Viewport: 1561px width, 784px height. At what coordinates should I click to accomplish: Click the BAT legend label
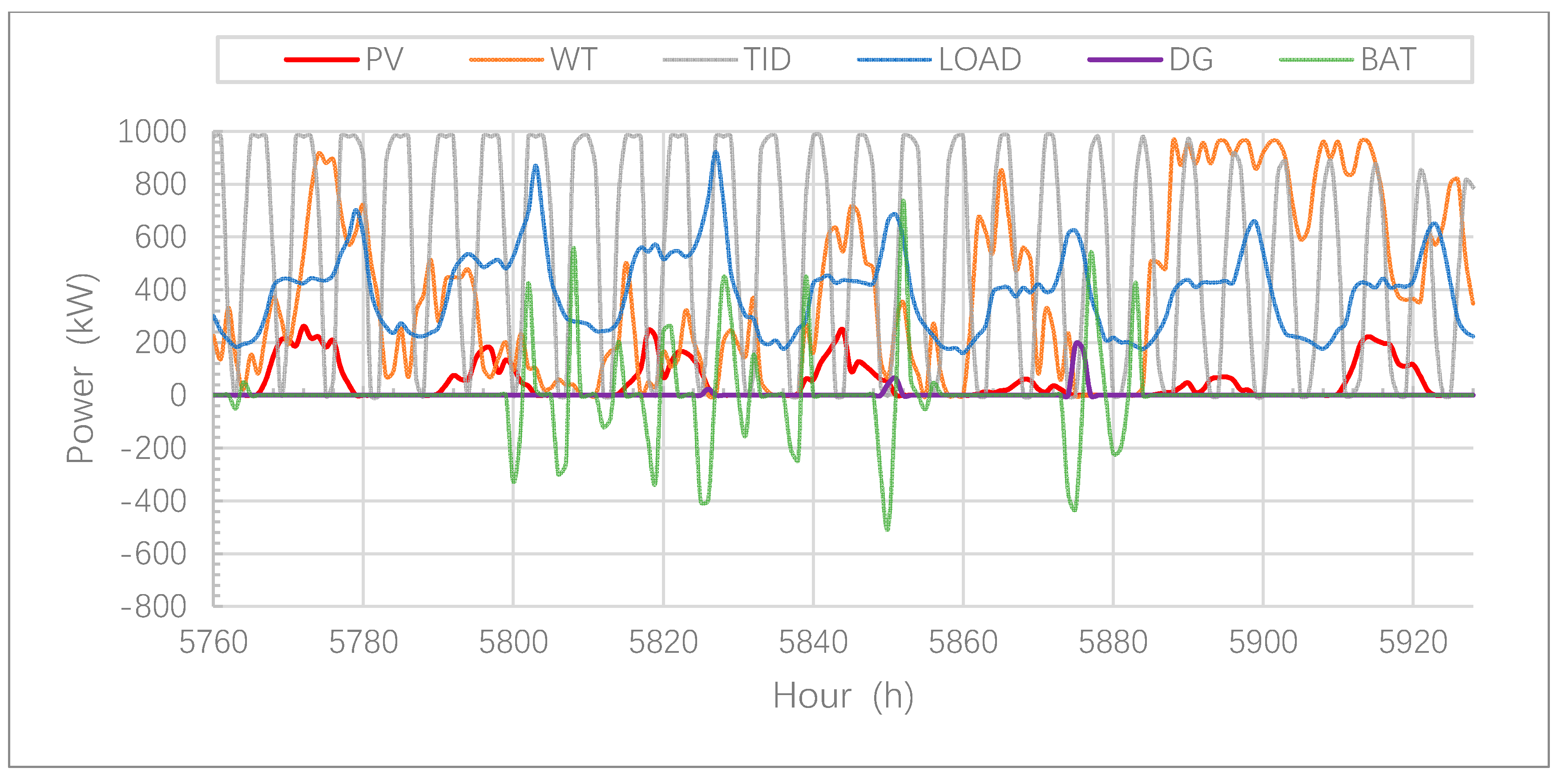(x=1388, y=60)
